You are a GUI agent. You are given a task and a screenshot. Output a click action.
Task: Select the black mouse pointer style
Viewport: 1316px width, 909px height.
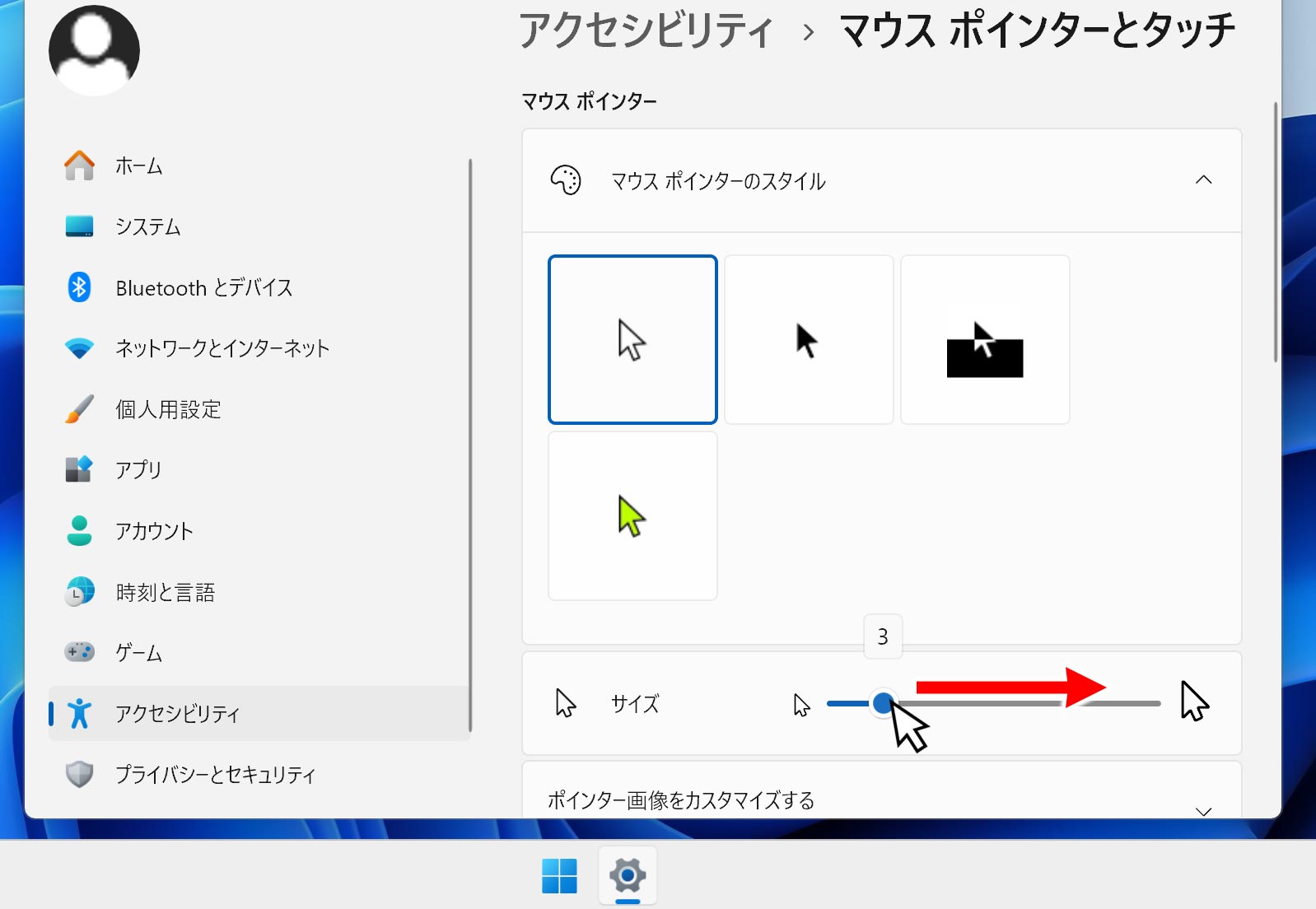coord(809,339)
